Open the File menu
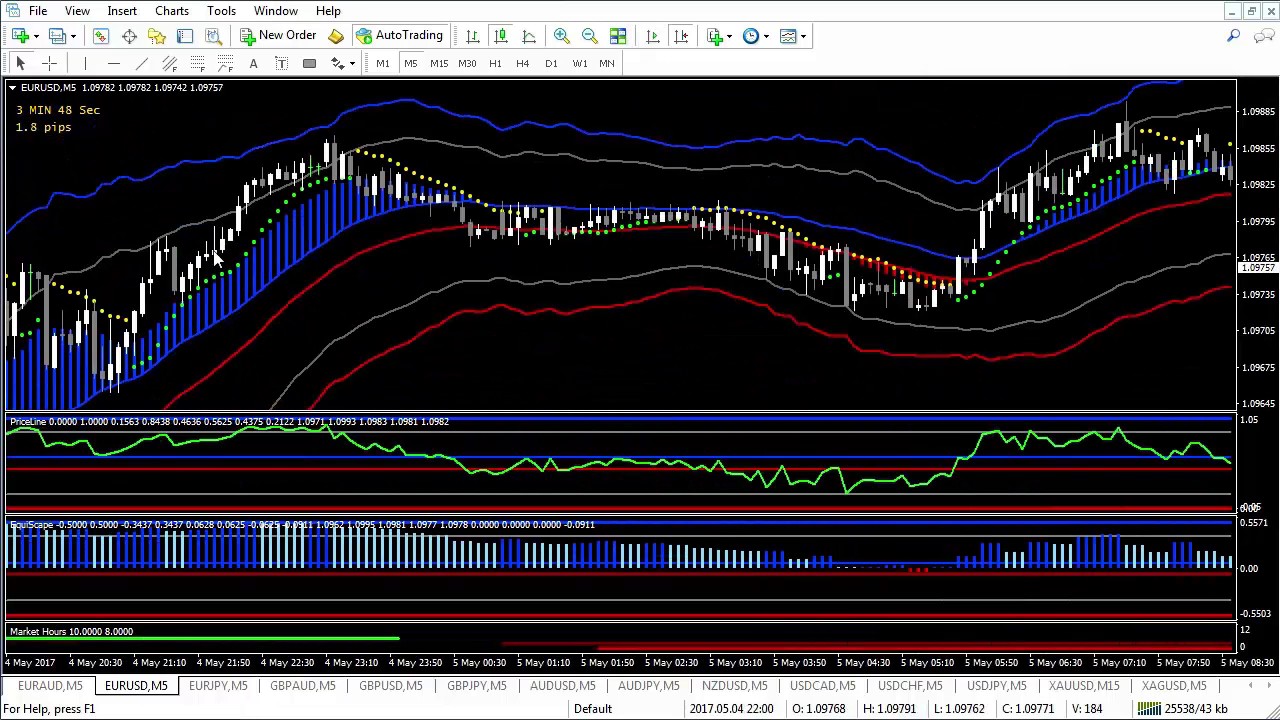The image size is (1280, 720). point(38,11)
